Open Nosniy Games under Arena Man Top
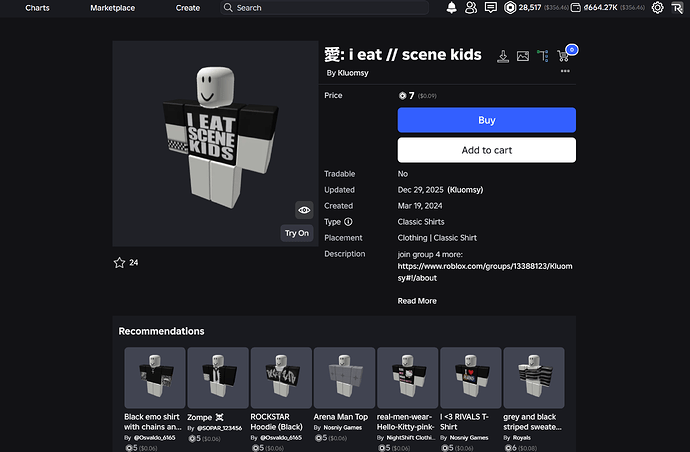Screen dimensions: 690x452 coord(342,427)
